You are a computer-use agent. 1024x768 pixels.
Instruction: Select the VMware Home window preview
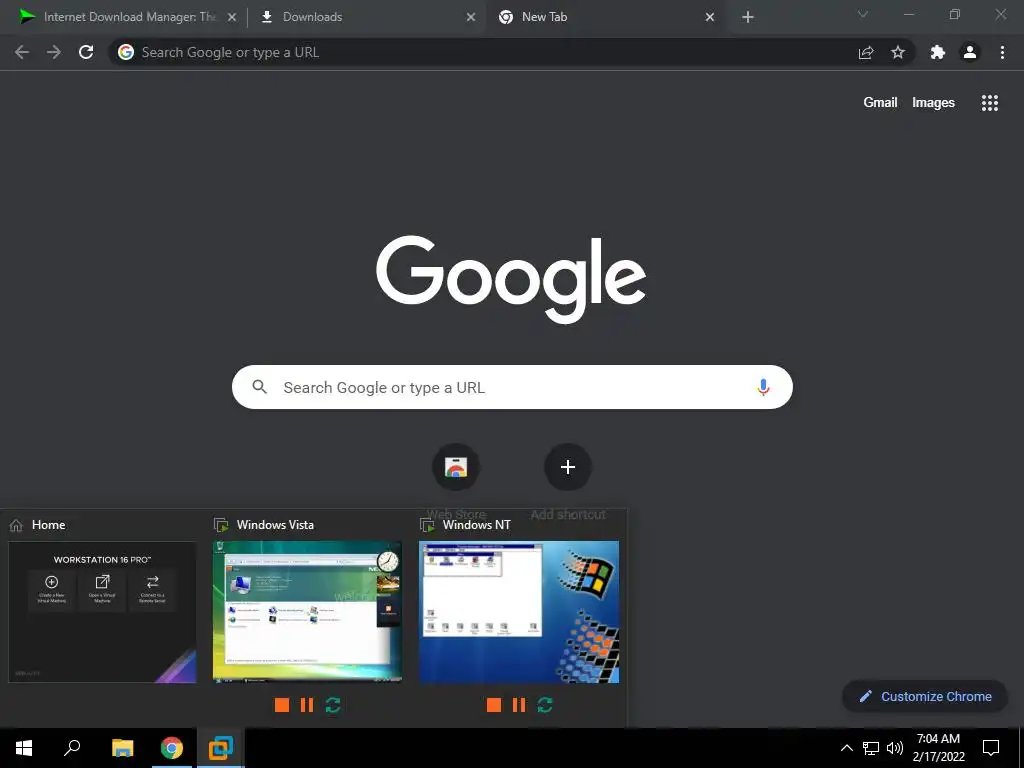pyautogui.click(x=102, y=612)
